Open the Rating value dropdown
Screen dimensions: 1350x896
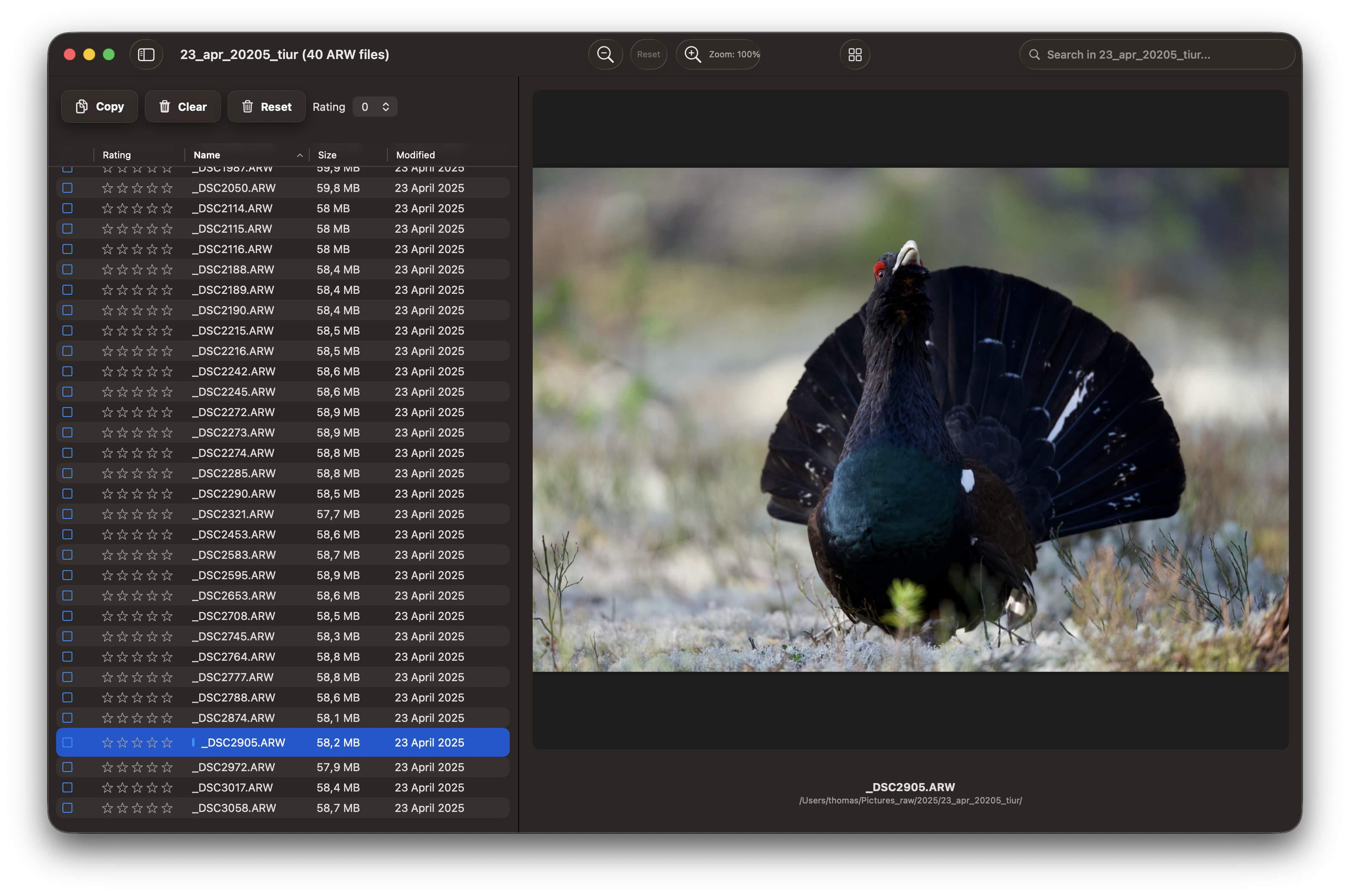(375, 107)
